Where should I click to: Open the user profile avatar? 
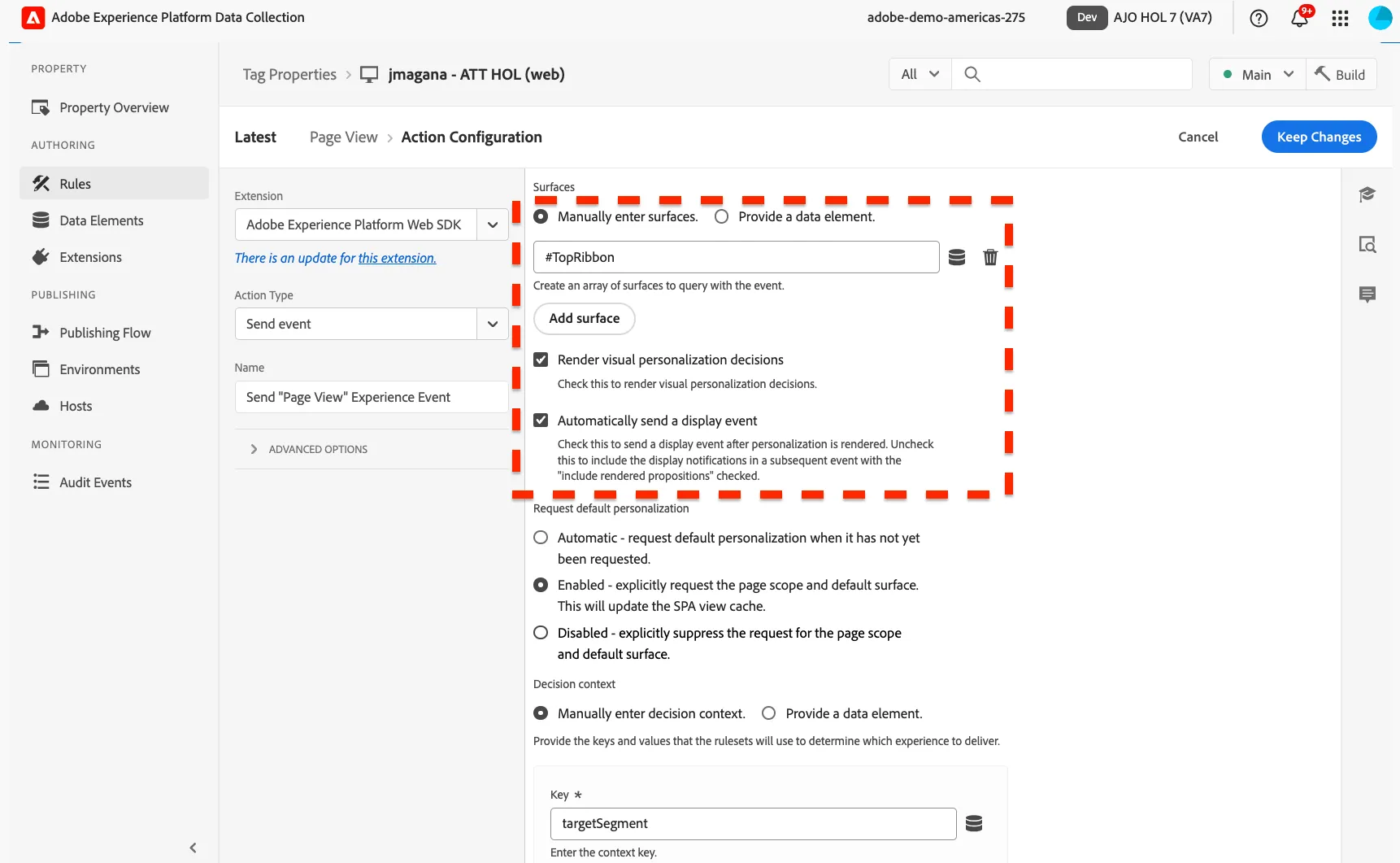tap(1380, 18)
